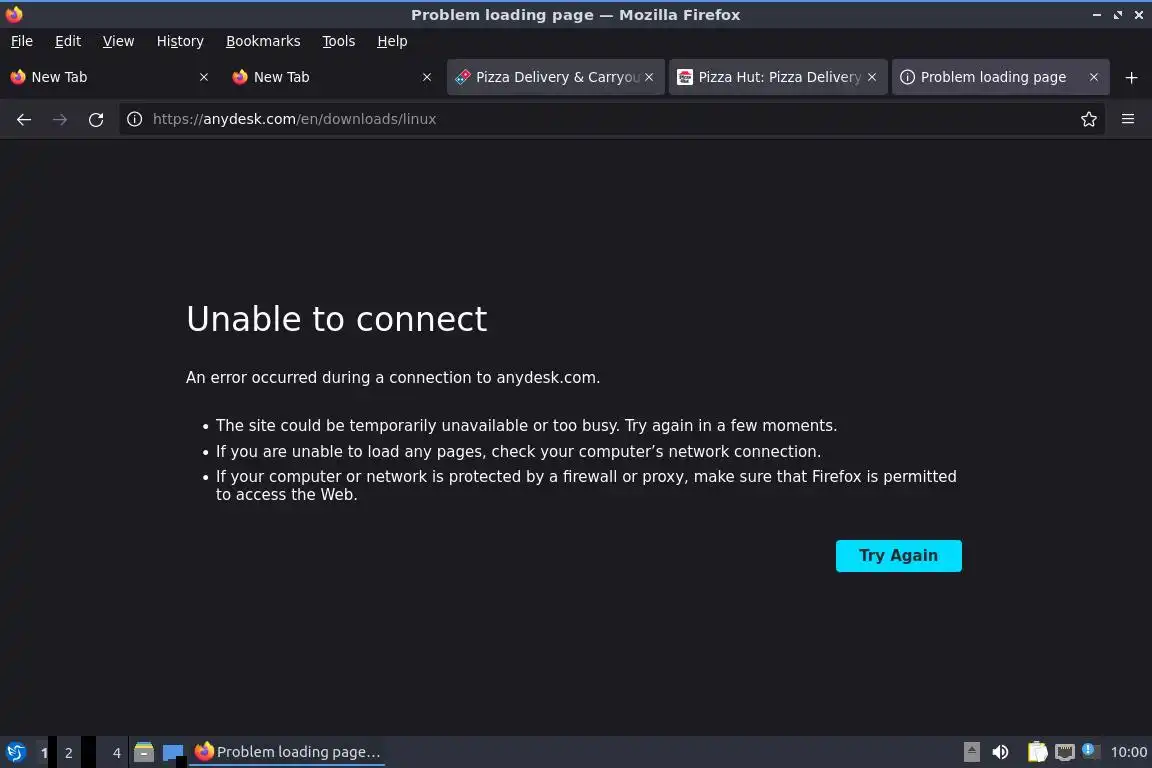Close the Problem loading page tab
Image resolution: width=1152 pixels, height=768 pixels.
[1094, 77]
